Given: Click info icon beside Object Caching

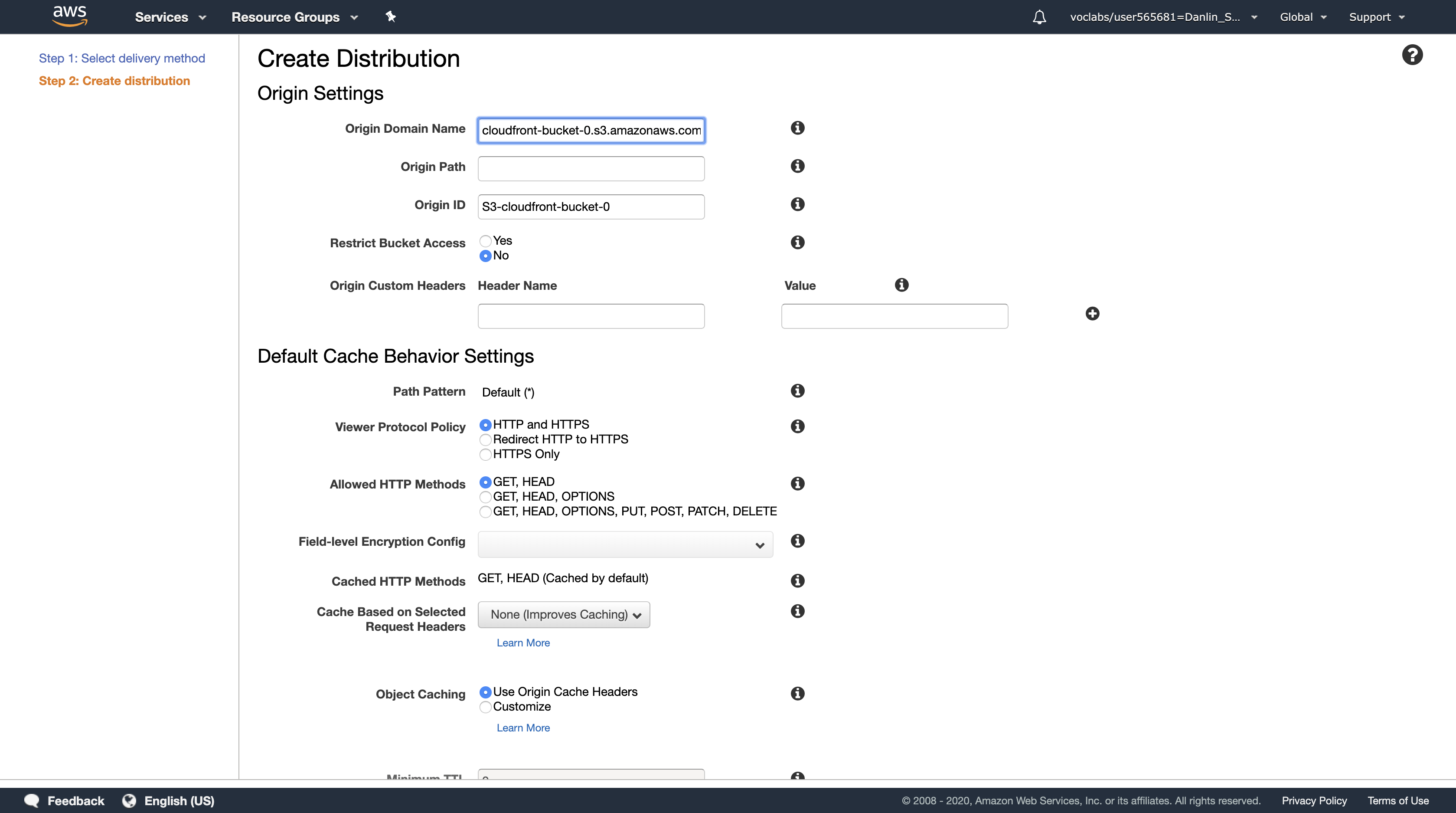Looking at the screenshot, I should [x=797, y=694].
